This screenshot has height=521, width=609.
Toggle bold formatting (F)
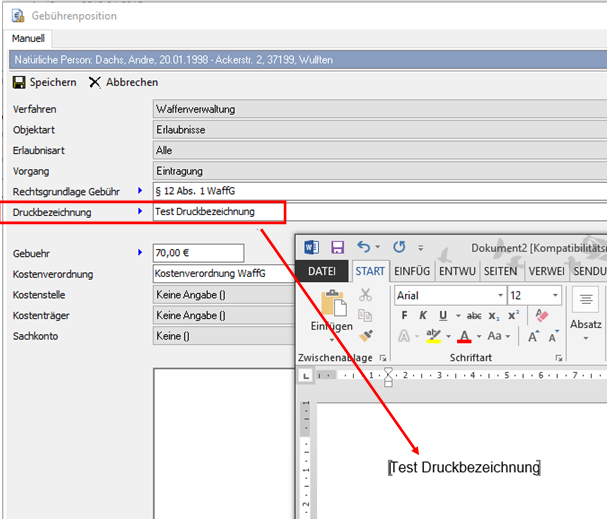point(405,315)
